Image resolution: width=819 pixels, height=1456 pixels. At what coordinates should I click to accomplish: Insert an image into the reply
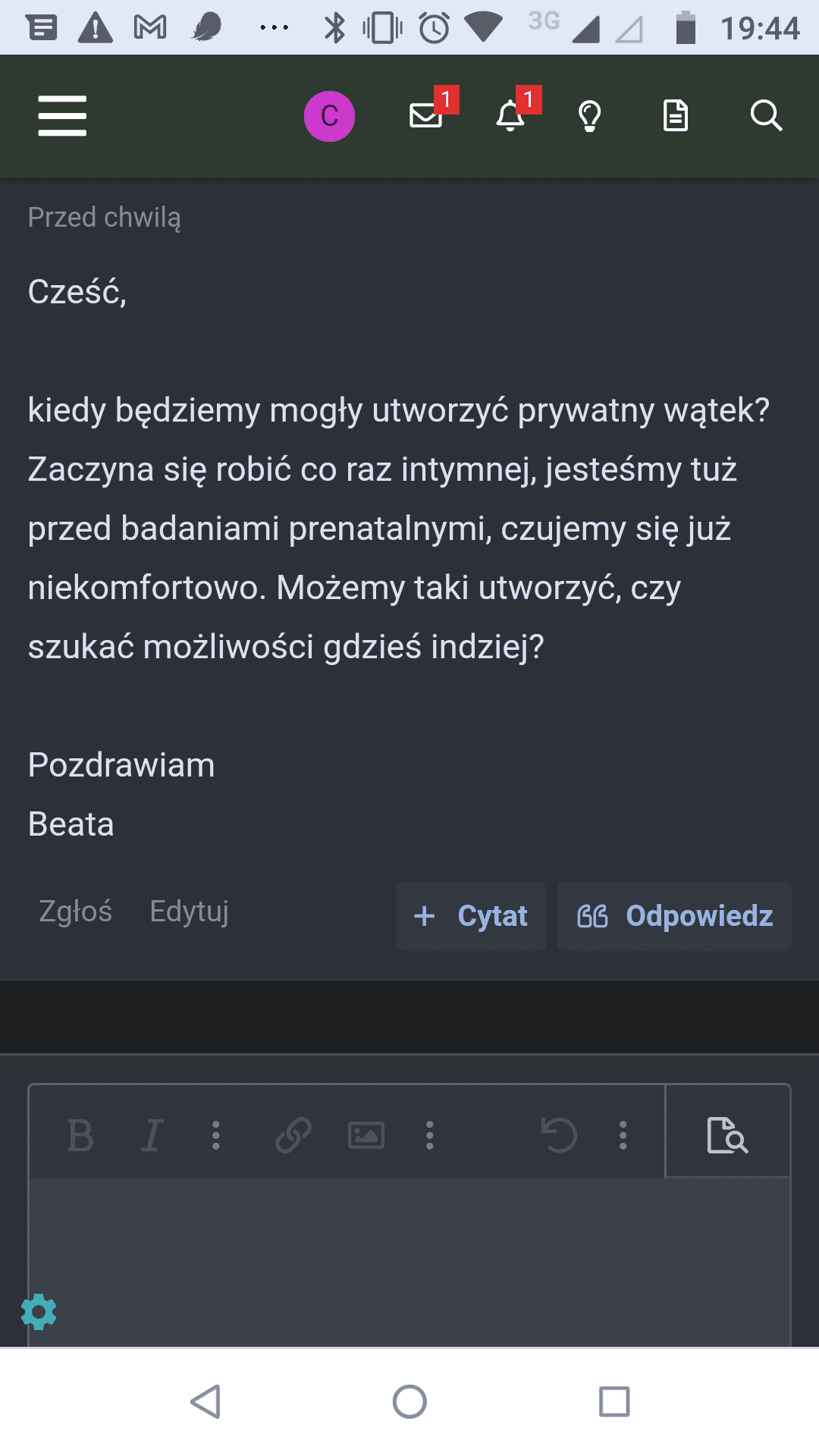[366, 1136]
